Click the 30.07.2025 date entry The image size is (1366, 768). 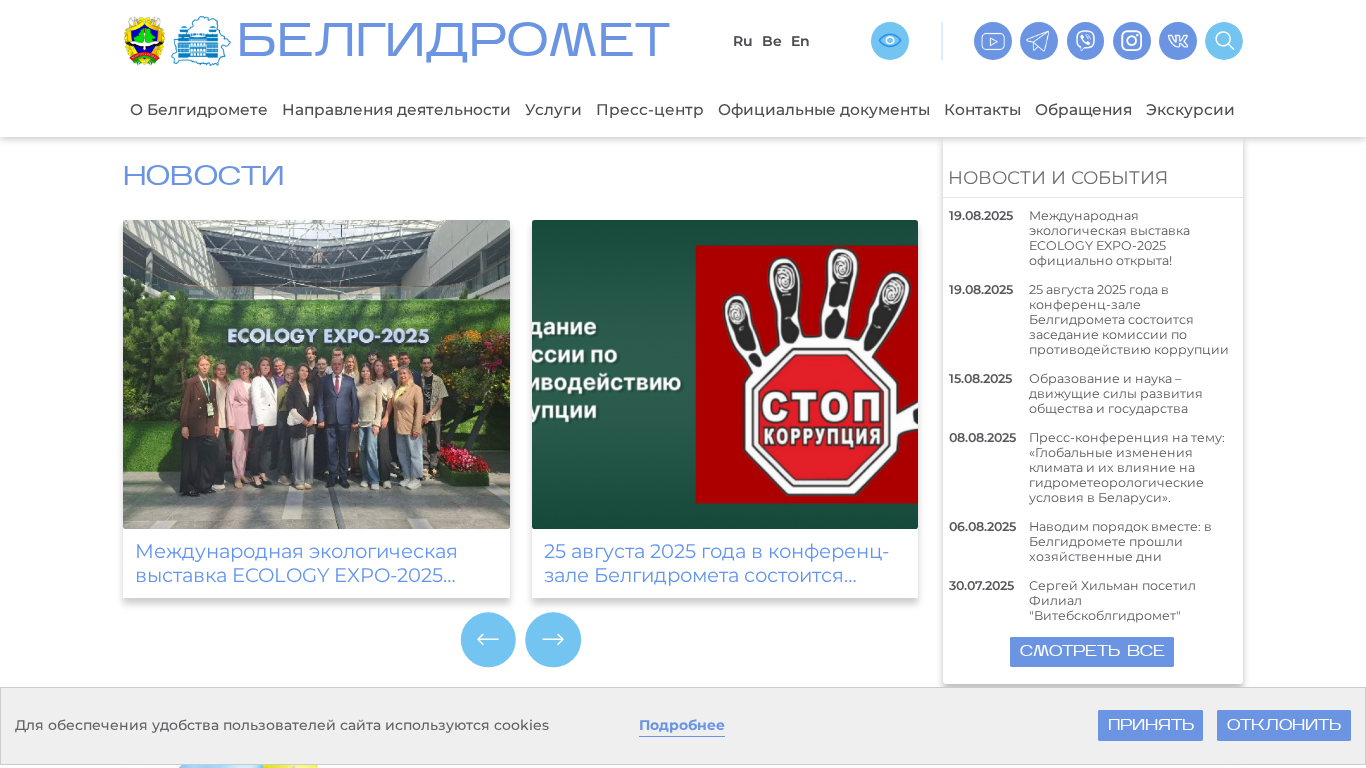click(x=981, y=586)
